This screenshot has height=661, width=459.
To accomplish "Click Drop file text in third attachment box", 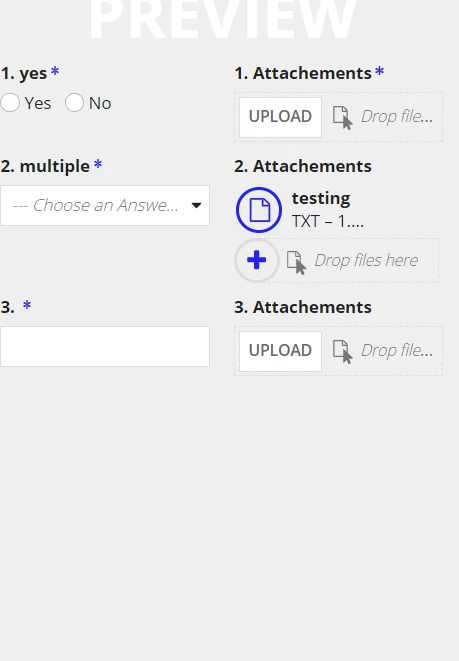I will coord(397,350).
